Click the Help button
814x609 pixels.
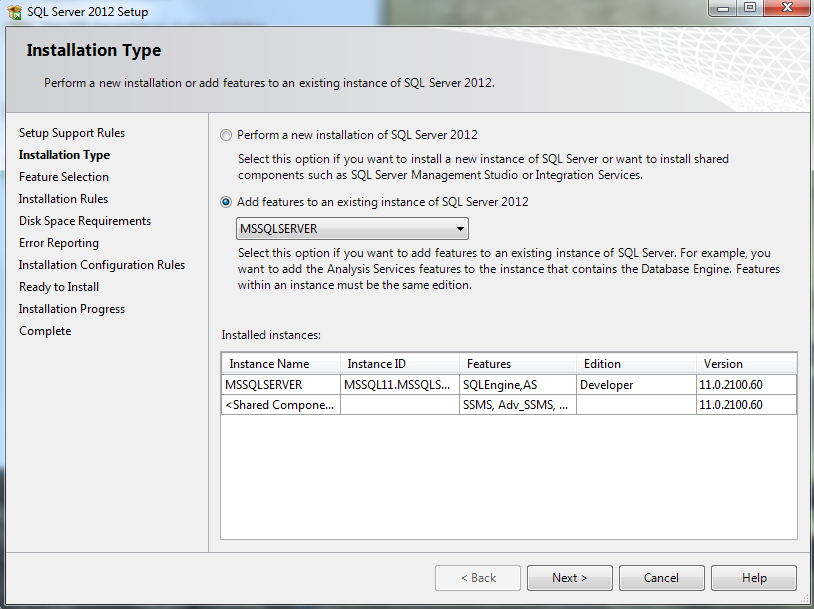754,578
